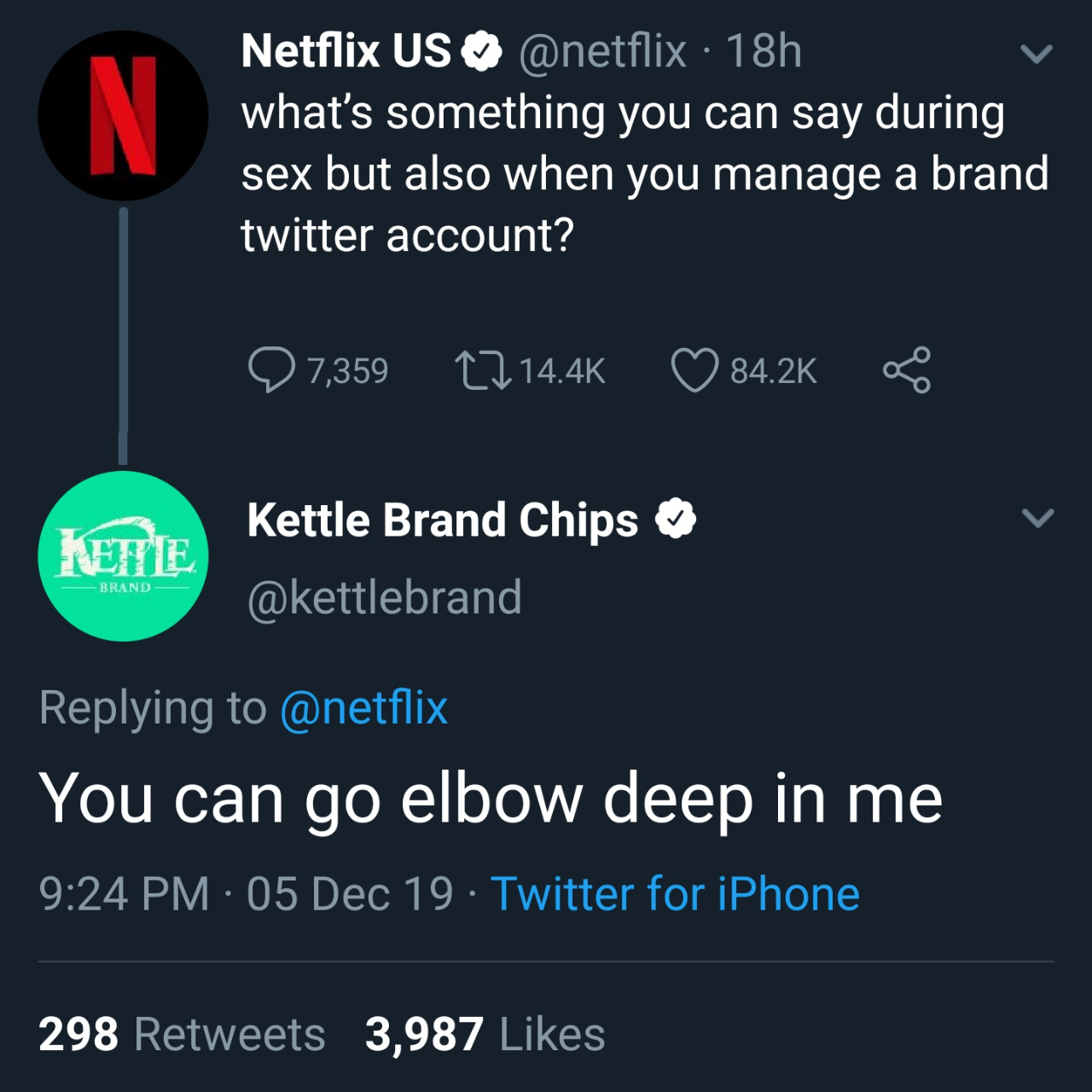
Task: Open Netflix profile picture
Action: (x=123, y=116)
